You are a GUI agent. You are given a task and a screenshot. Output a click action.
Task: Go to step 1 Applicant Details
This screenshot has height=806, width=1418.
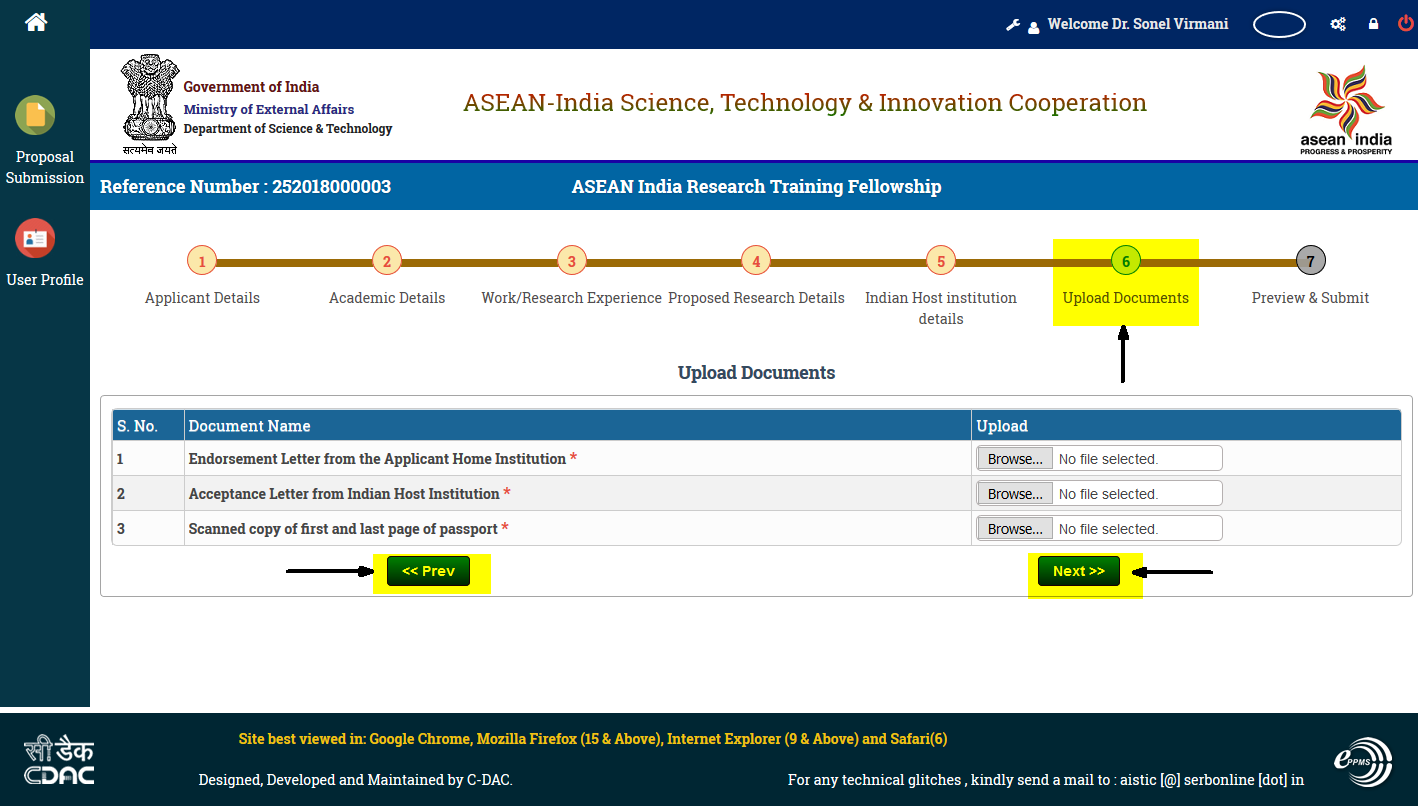click(202, 262)
